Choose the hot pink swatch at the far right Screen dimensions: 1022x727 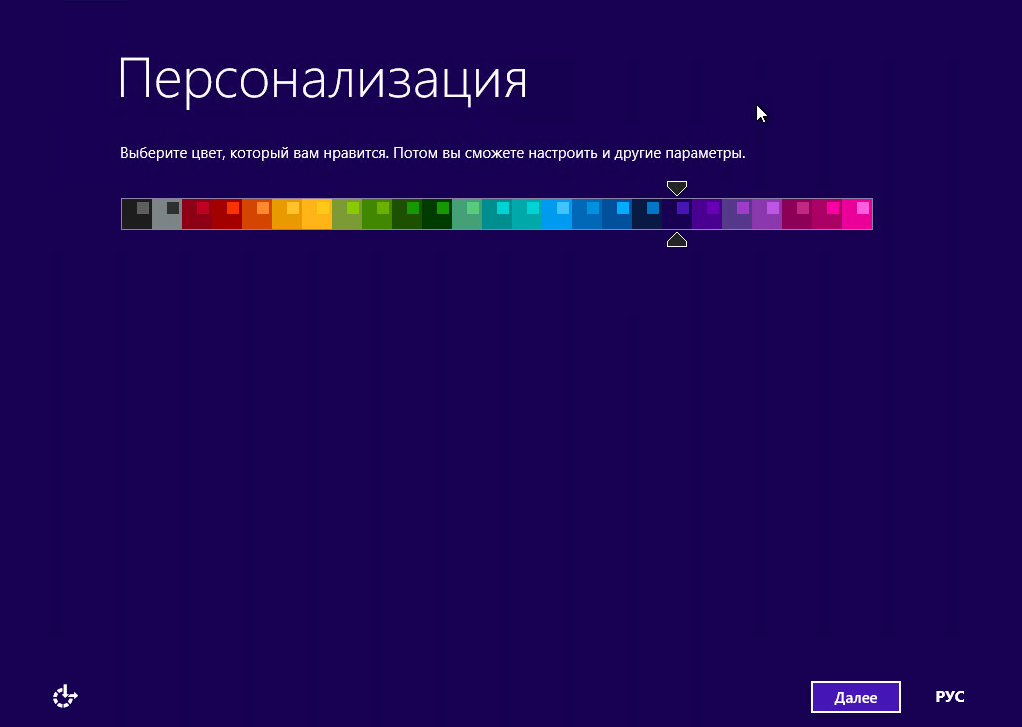point(857,214)
